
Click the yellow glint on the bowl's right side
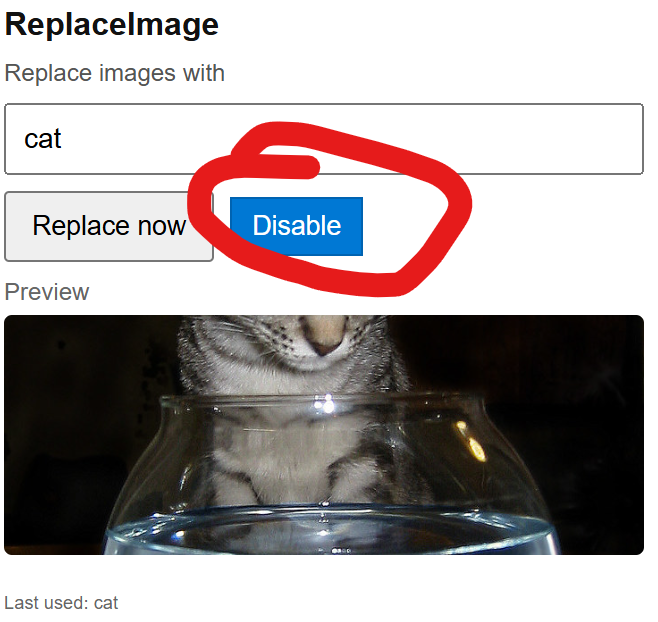point(473,443)
